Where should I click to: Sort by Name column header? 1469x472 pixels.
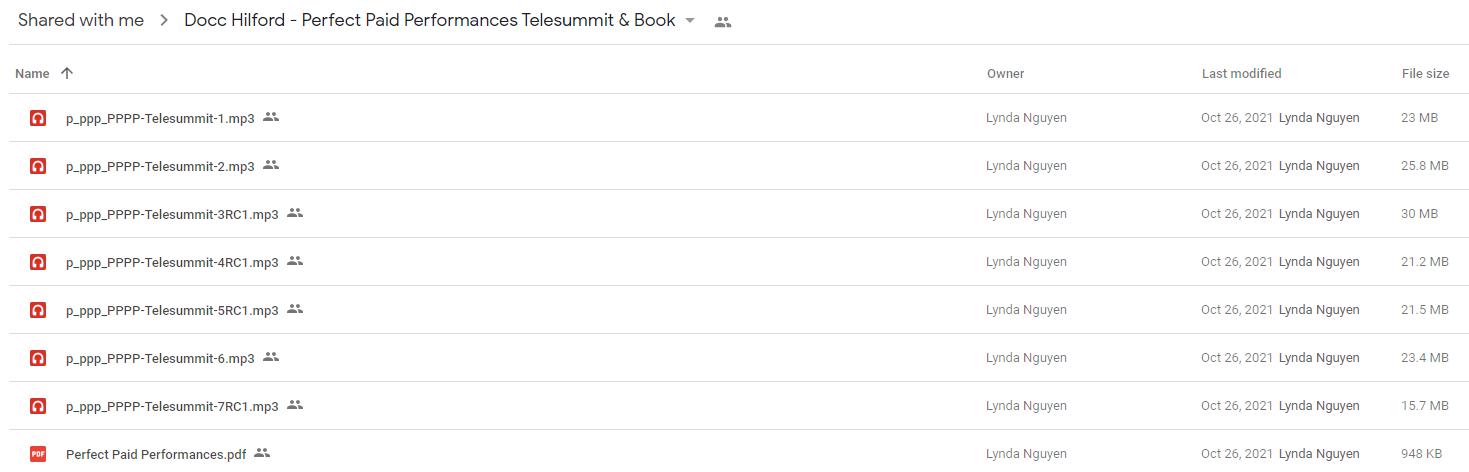pos(32,73)
